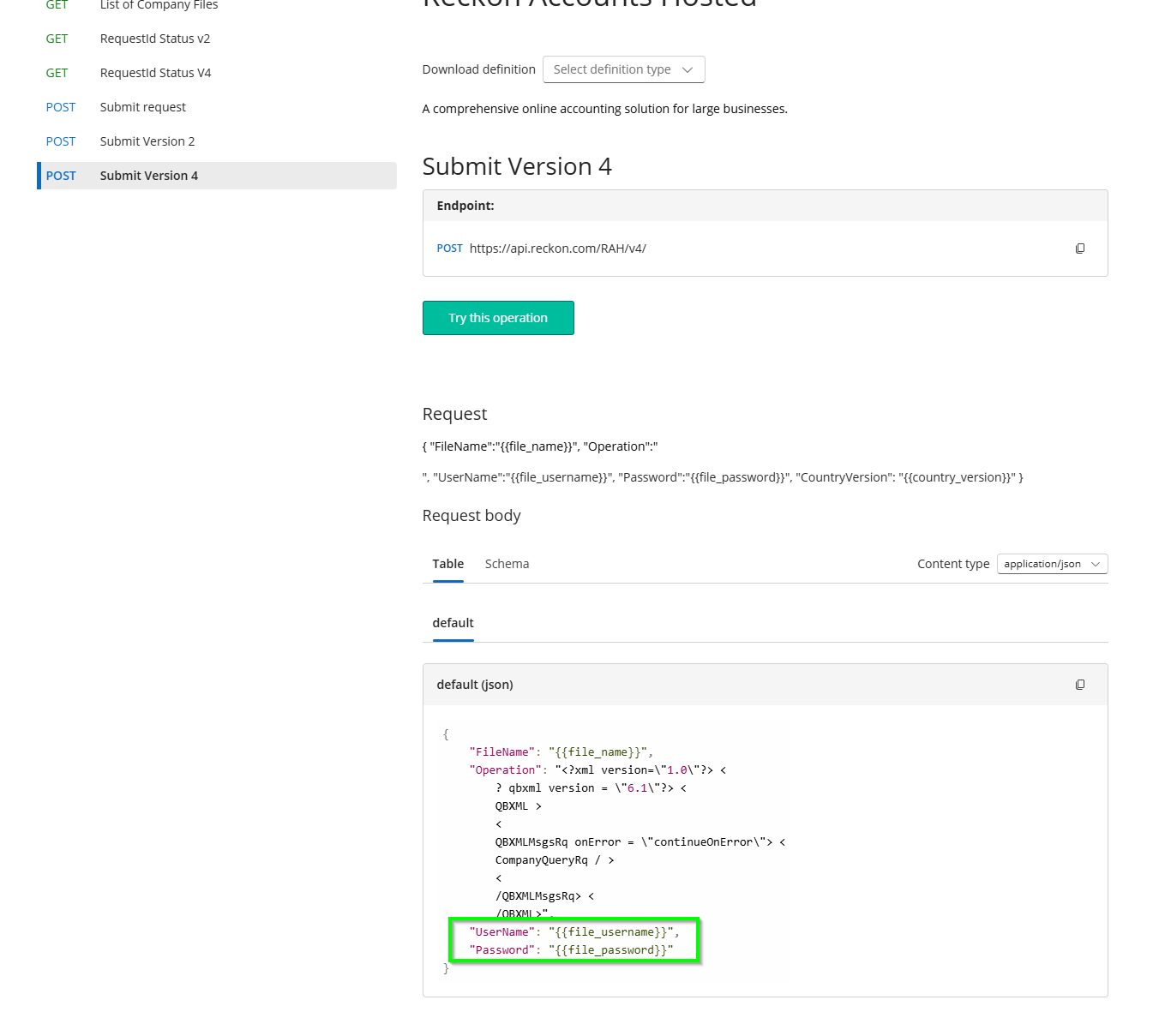Image resolution: width=1165 pixels, height=1036 pixels.
Task: Click the Content type label
Action: 953,564
